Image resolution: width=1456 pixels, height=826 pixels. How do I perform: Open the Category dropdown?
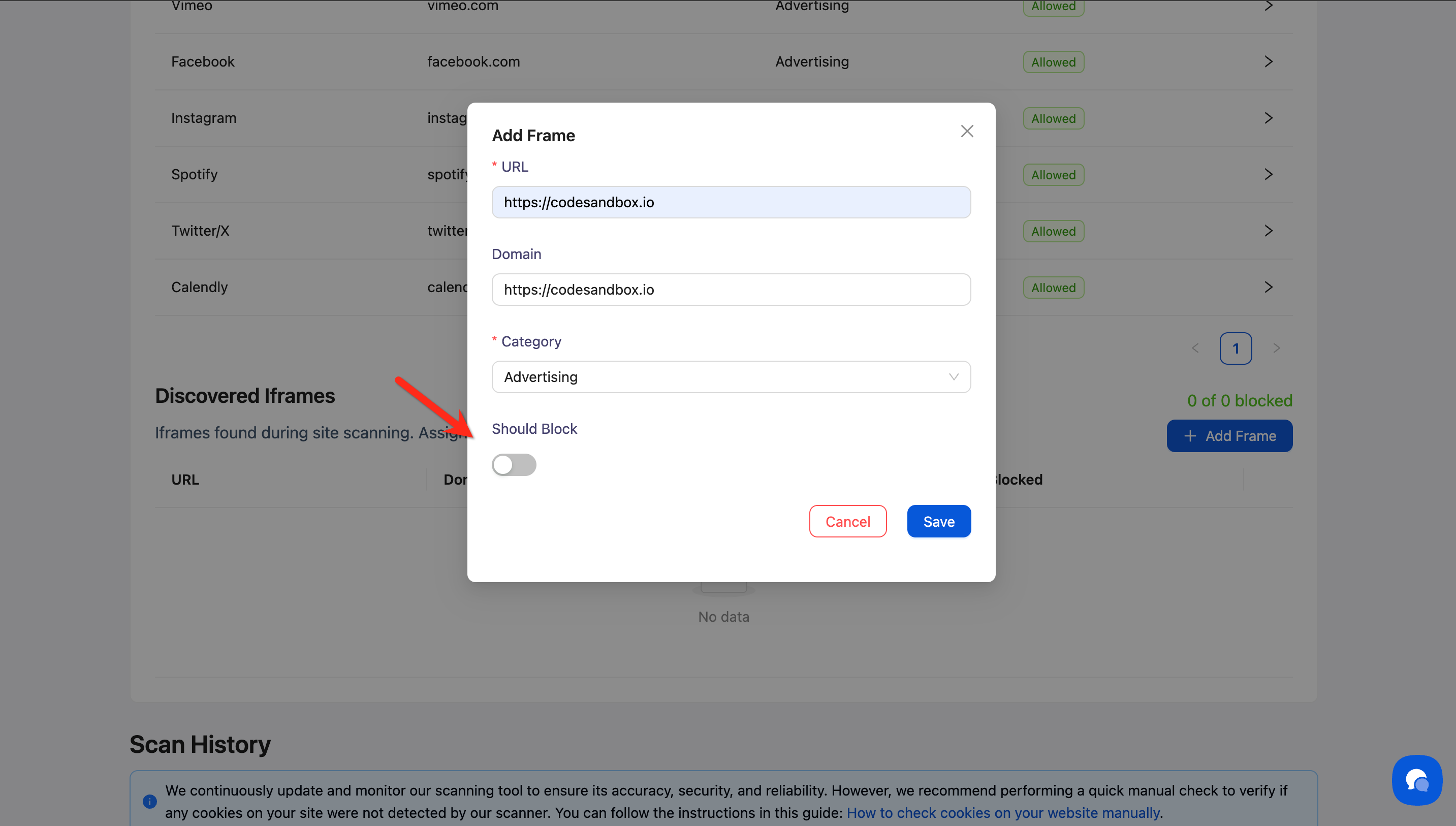pos(731,377)
